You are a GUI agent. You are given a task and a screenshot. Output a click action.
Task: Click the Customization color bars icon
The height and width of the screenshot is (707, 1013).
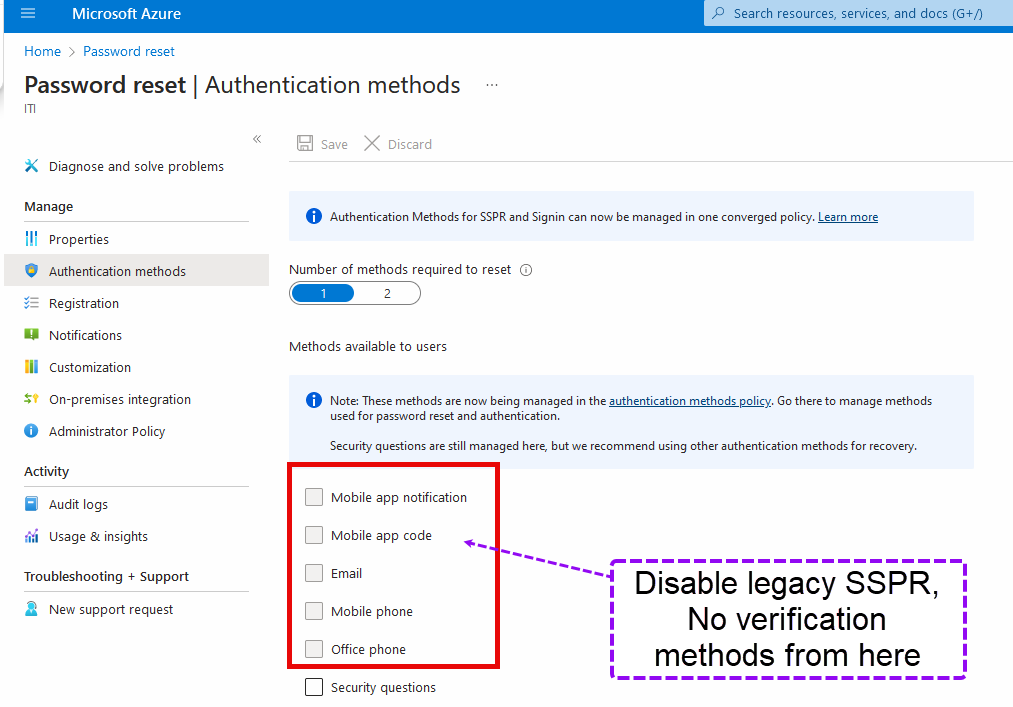31,367
